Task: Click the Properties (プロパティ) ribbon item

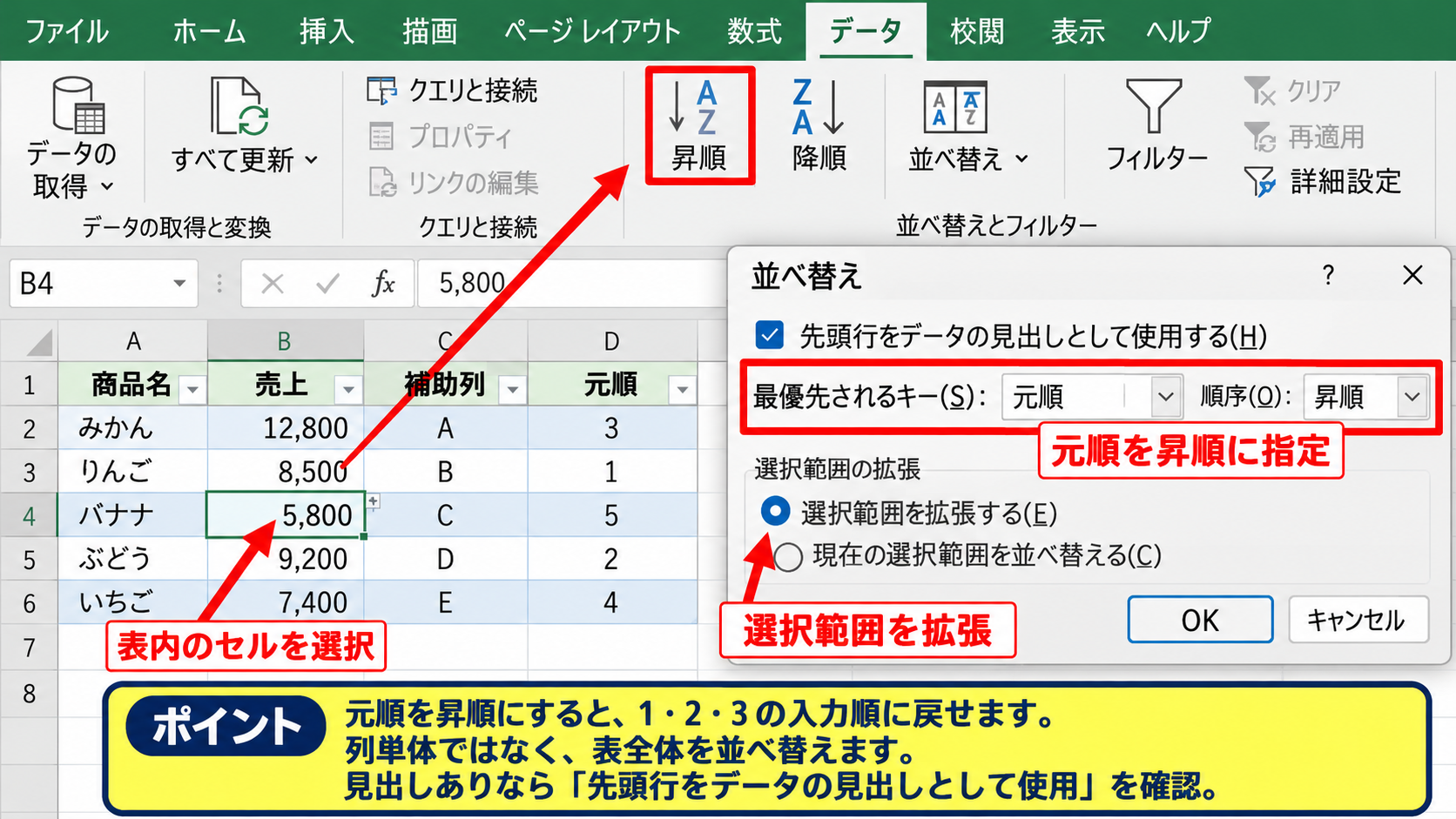Action: pos(441,137)
